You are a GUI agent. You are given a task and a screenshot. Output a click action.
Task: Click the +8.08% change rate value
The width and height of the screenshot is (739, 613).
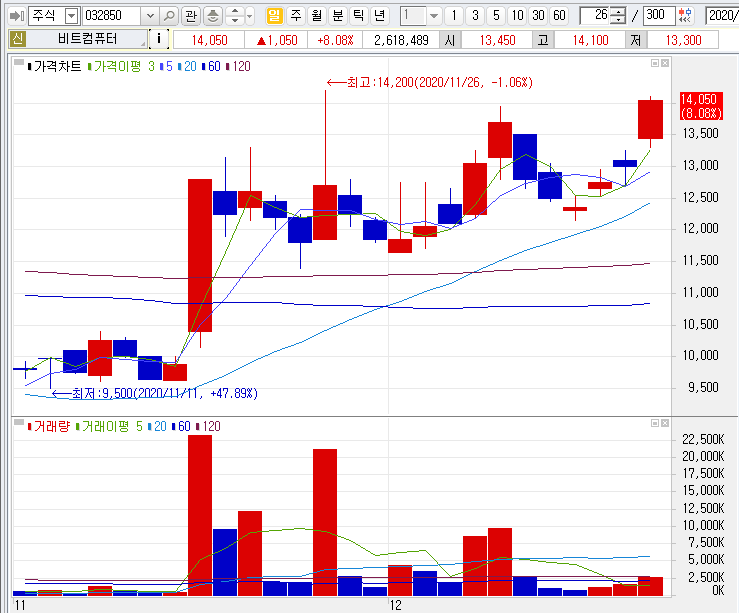click(x=335, y=40)
